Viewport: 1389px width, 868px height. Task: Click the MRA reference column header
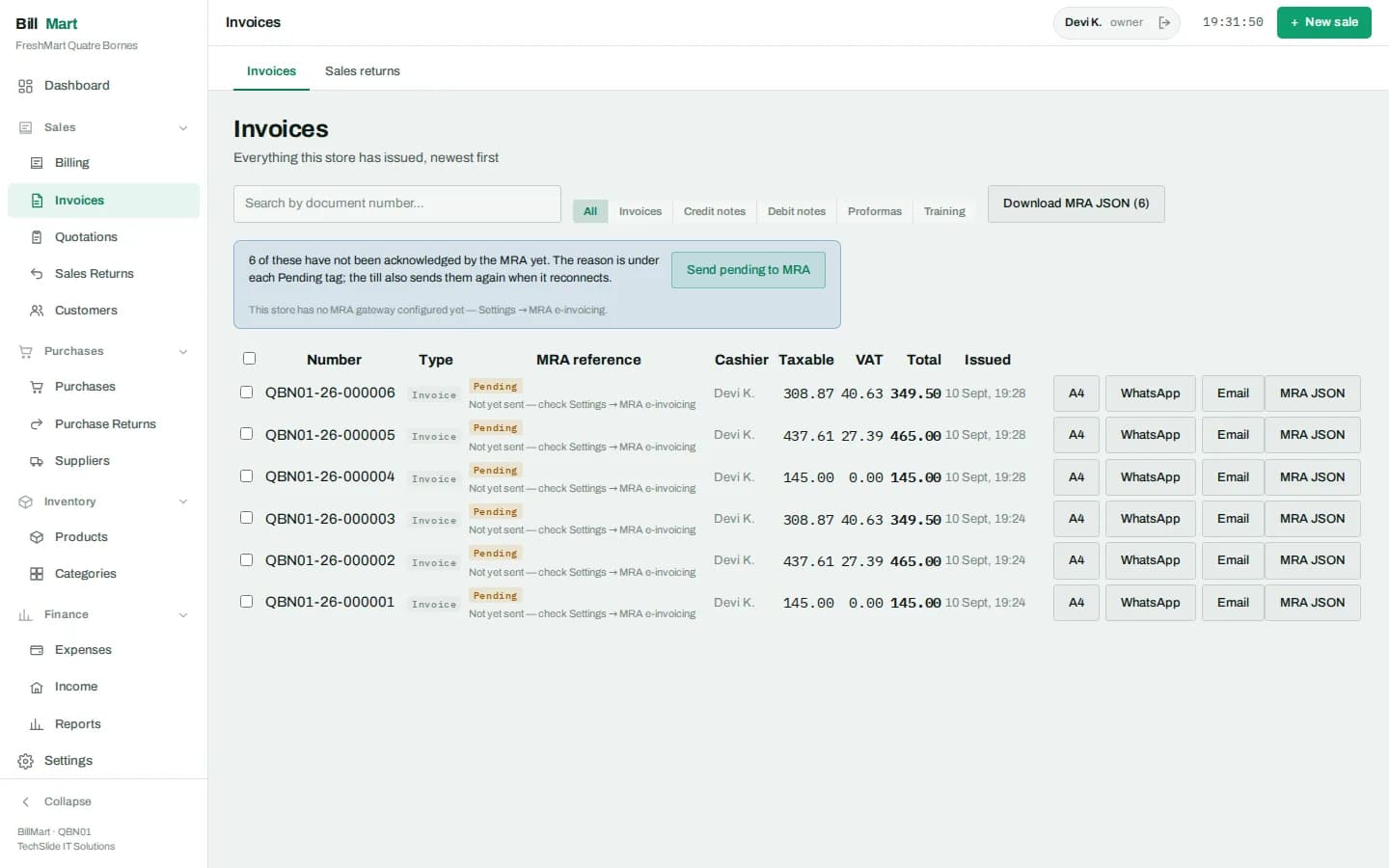click(588, 360)
